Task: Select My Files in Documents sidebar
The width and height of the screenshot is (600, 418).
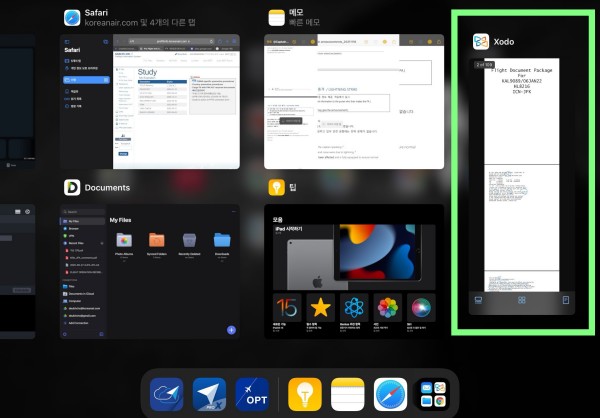Action: click(82, 221)
